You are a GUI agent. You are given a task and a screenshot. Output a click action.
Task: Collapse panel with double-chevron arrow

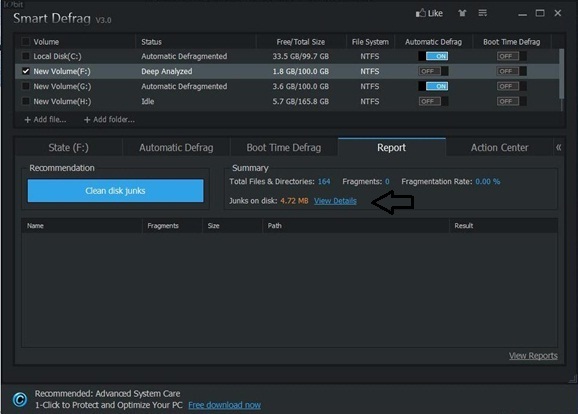click(x=558, y=147)
